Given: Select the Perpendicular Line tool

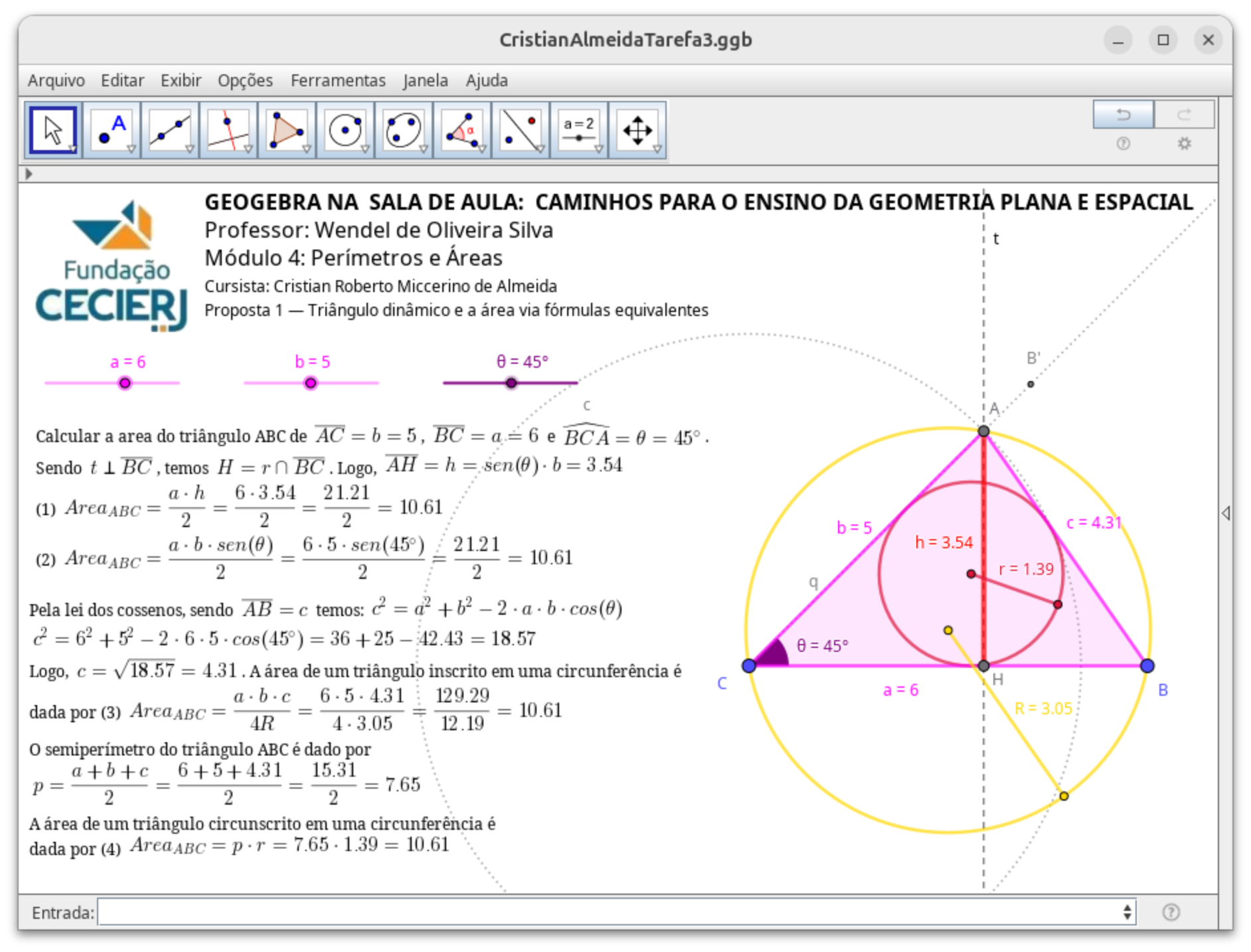Looking at the screenshot, I should coord(228,130).
